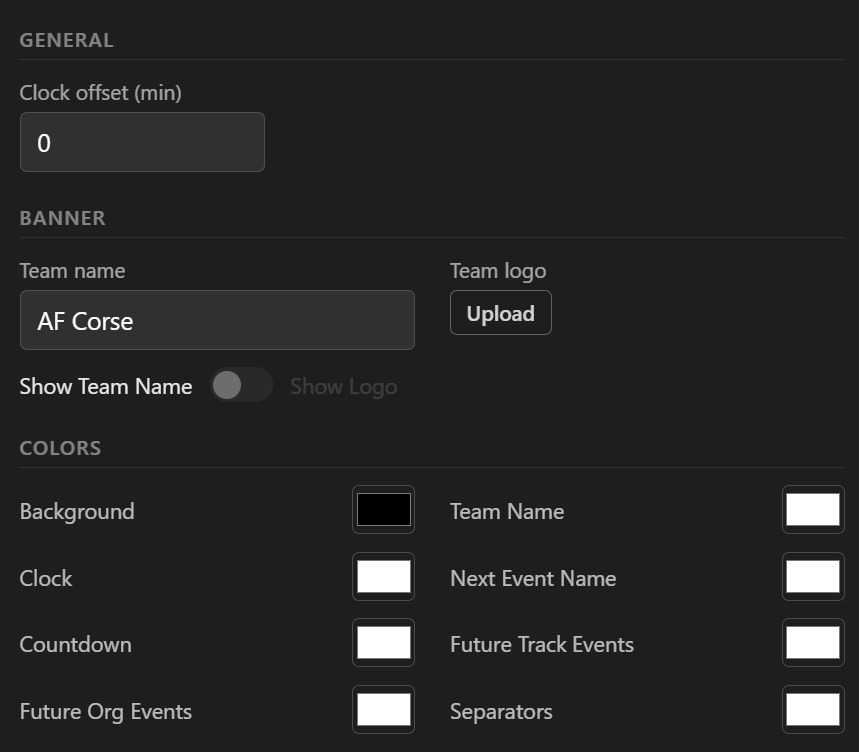Open the Next Event Name color picker

click(x=812, y=576)
